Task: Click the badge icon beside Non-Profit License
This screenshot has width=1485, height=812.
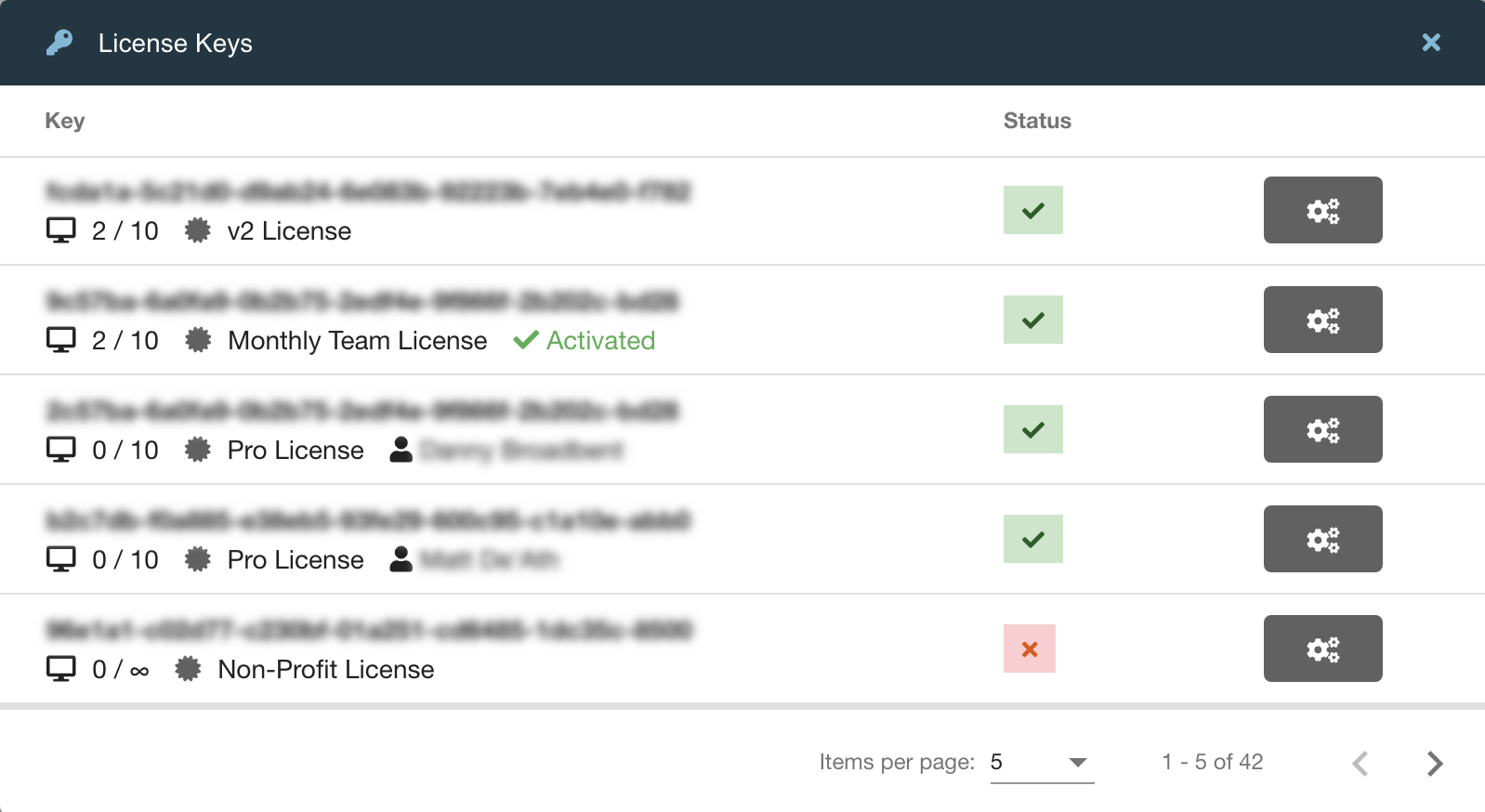Action: (188, 669)
